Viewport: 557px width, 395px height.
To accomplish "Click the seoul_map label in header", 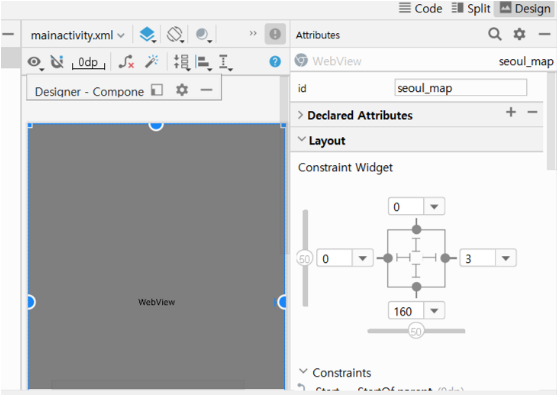I will coord(526,61).
